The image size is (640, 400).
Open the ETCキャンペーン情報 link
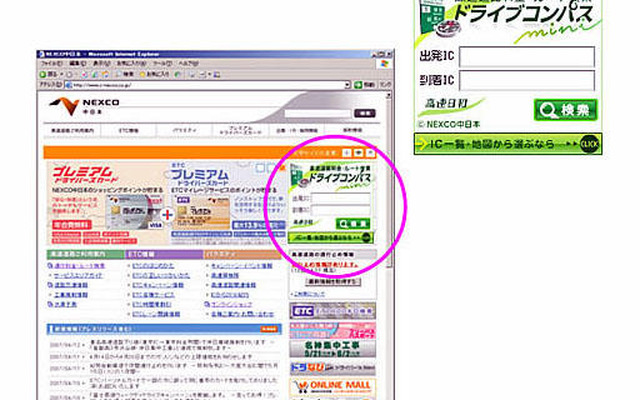tap(158, 285)
